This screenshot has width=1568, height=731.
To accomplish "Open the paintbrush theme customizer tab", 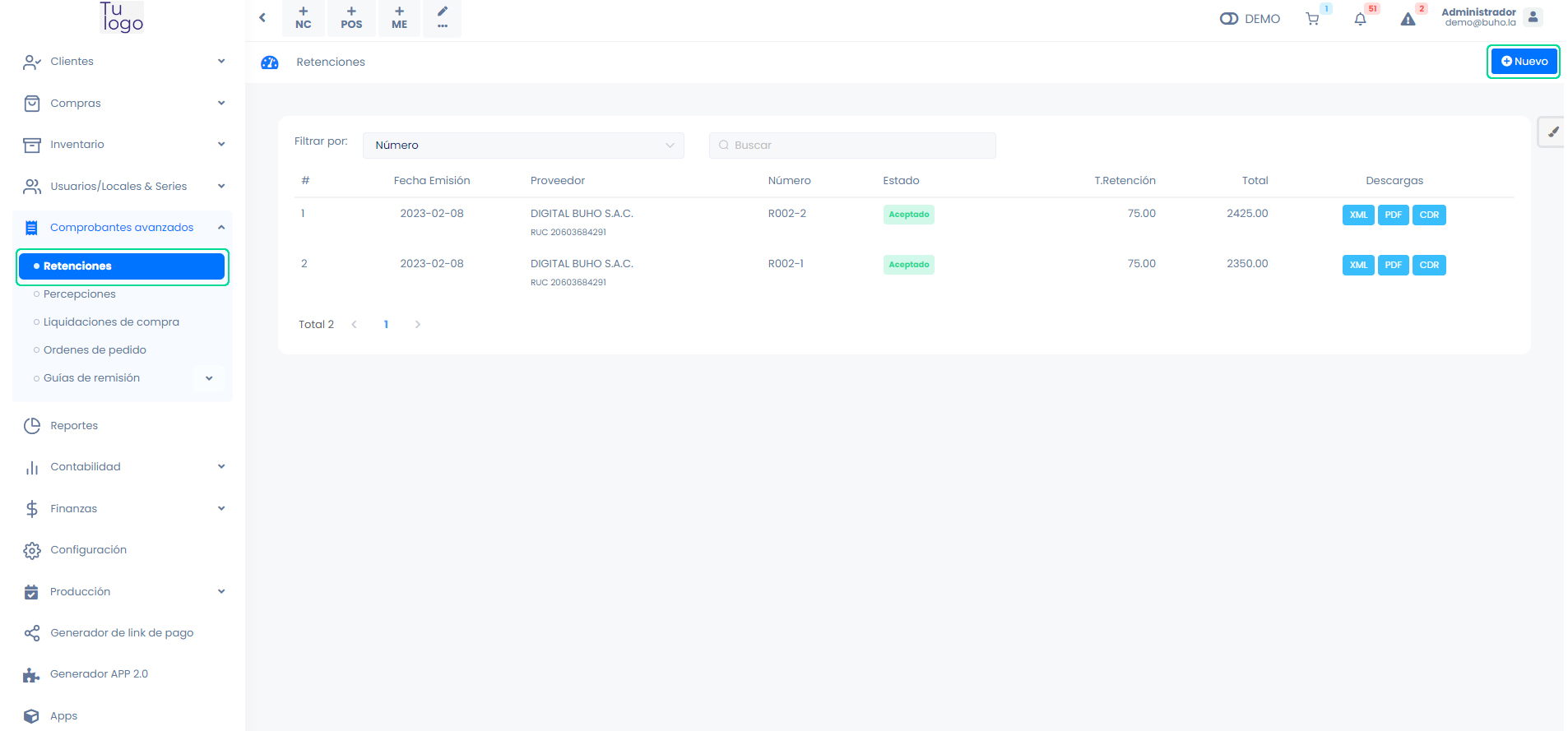I will pos(1552,132).
